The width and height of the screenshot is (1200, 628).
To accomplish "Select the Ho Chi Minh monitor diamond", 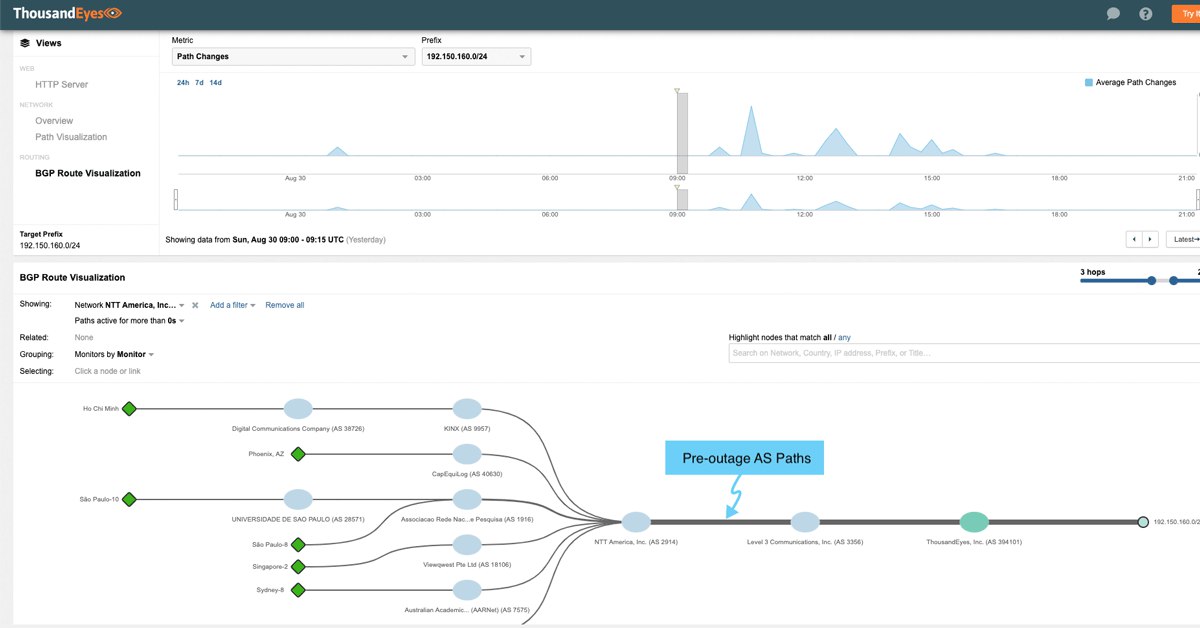I will point(128,409).
